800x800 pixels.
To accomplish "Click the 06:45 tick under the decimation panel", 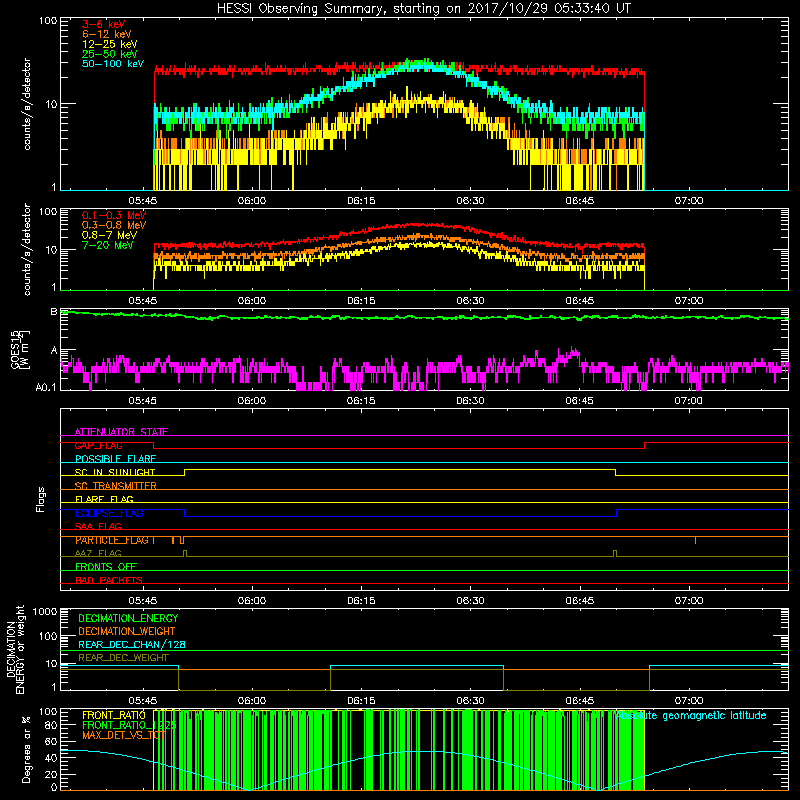I will pyautogui.click(x=580, y=701).
